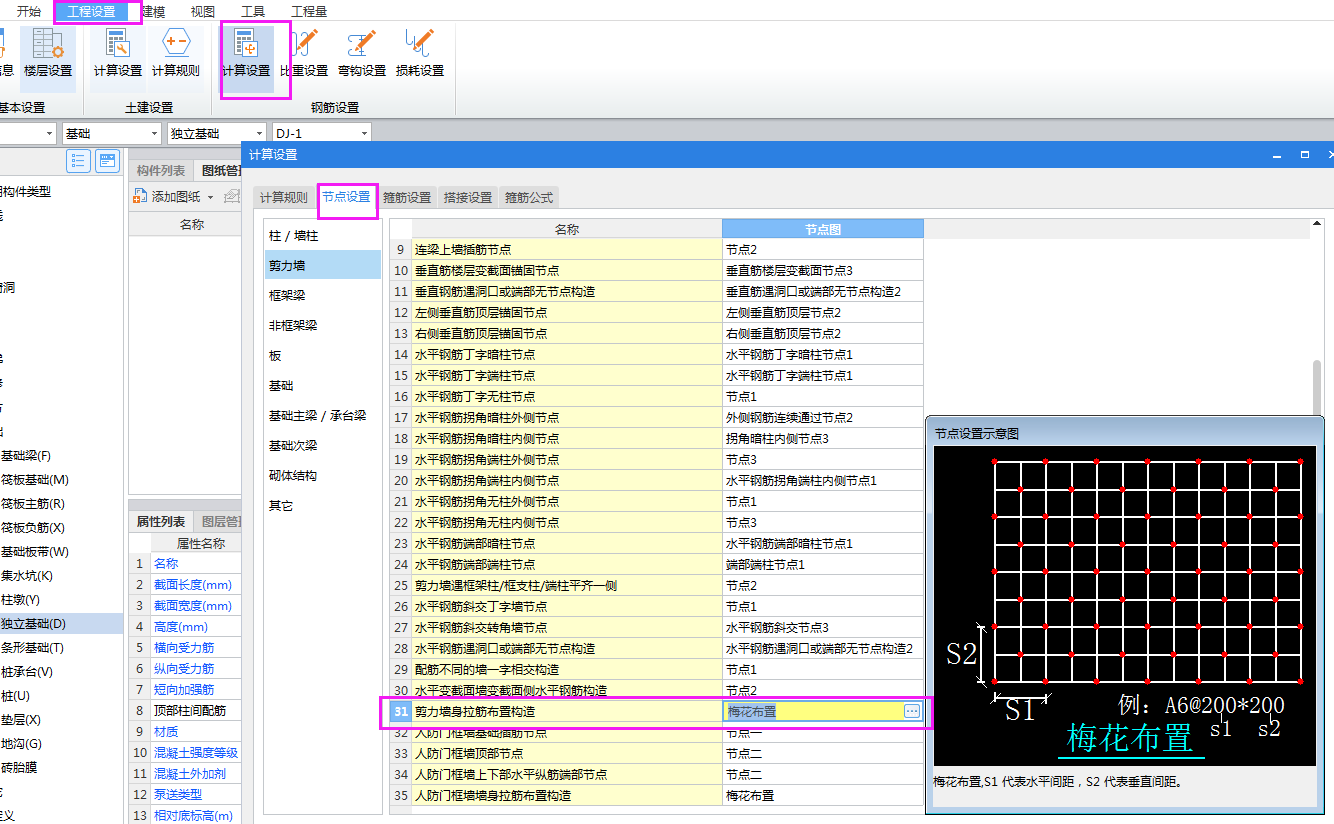Select 筏板主筋(R) in the navigation tree
Viewport: 1334px width, 824px height.
[x=32, y=504]
